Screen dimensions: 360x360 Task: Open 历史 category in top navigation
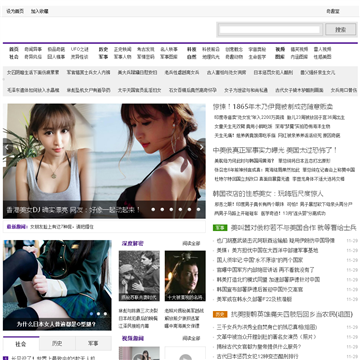coord(103,49)
